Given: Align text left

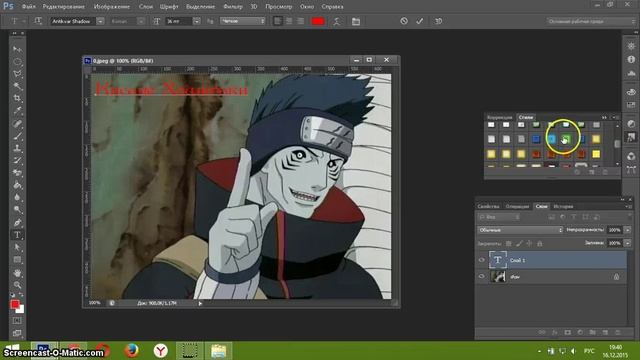Looking at the screenshot, I should coord(278,21).
